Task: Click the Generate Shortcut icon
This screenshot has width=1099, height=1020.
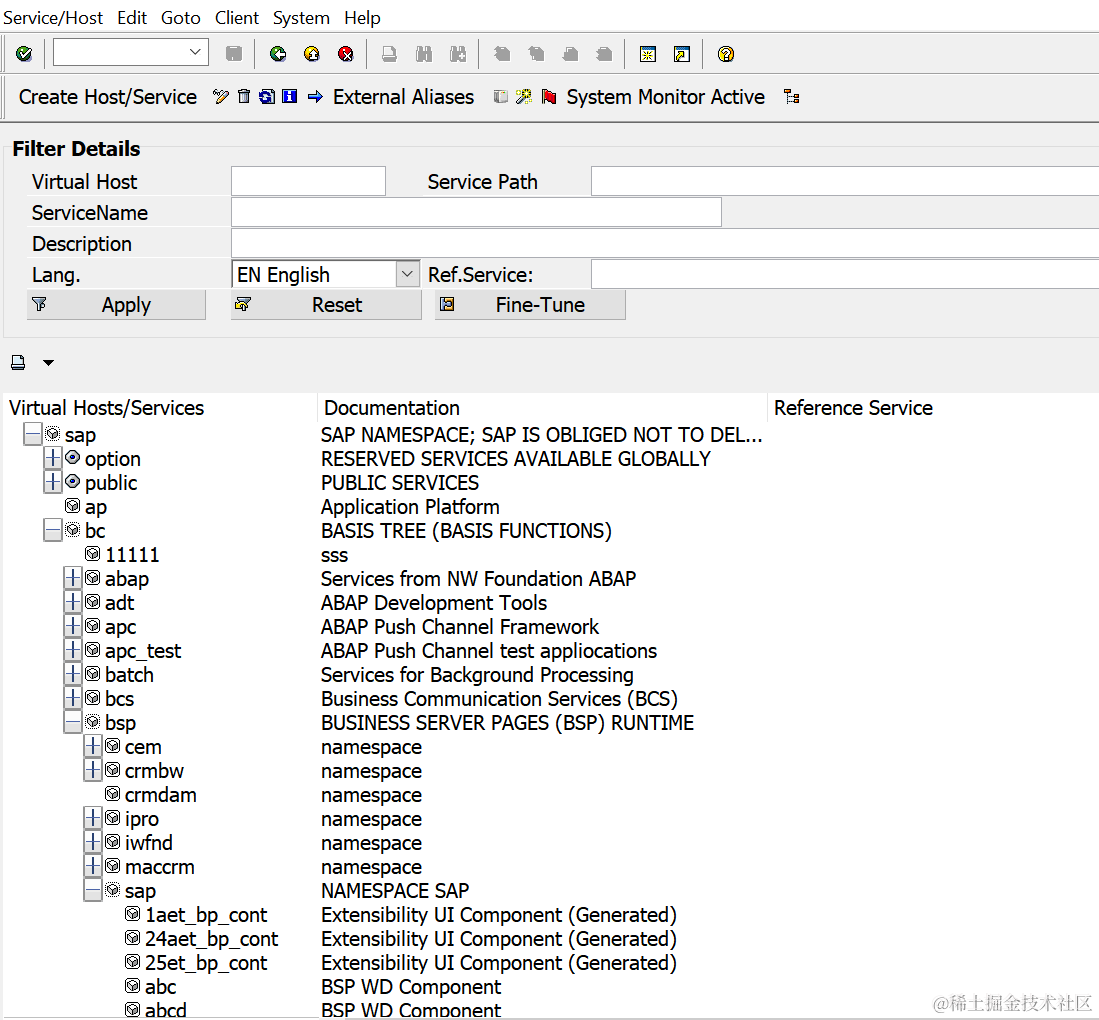Action: (681, 54)
